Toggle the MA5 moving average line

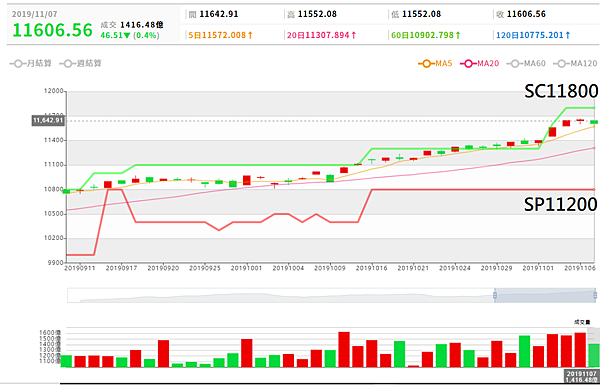click(435, 64)
